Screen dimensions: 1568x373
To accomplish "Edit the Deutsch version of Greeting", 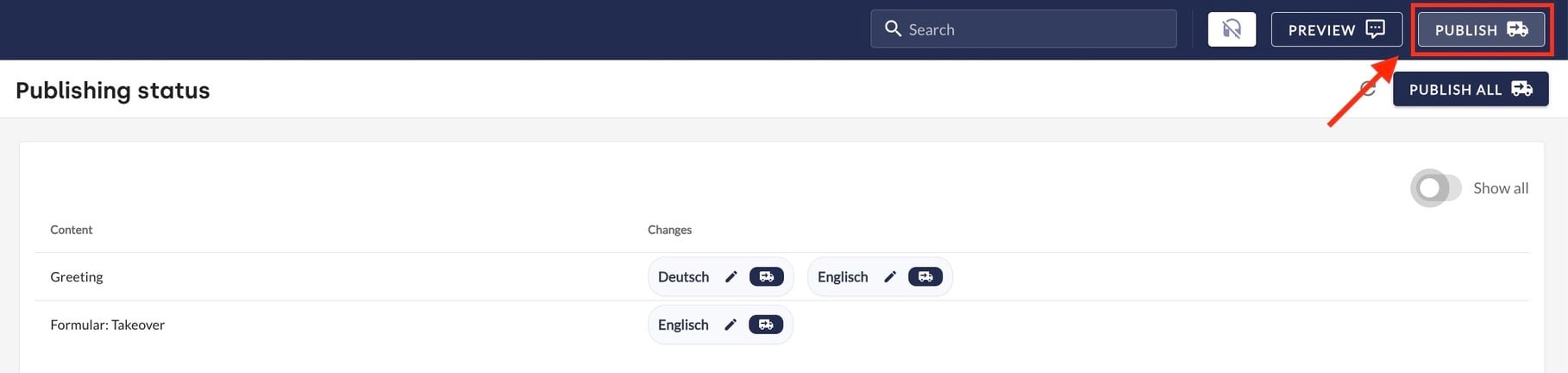I will point(731,276).
